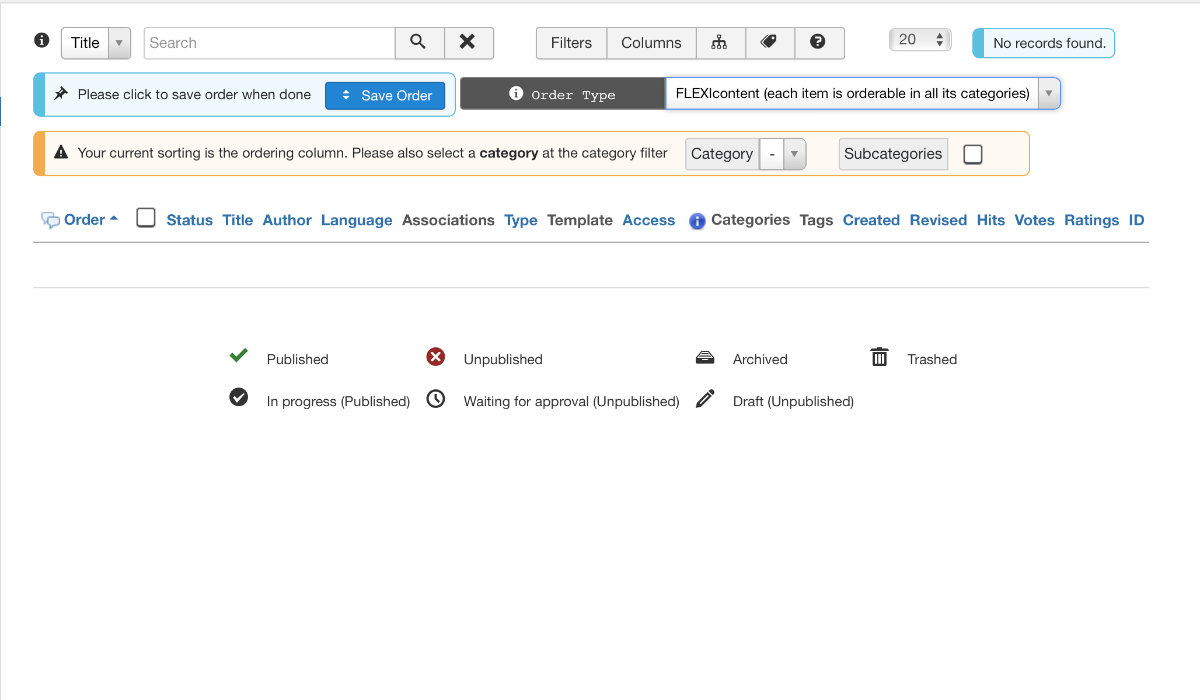Image resolution: width=1200 pixels, height=700 pixels.
Task: Open the Filters panel button
Action: [571, 43]
